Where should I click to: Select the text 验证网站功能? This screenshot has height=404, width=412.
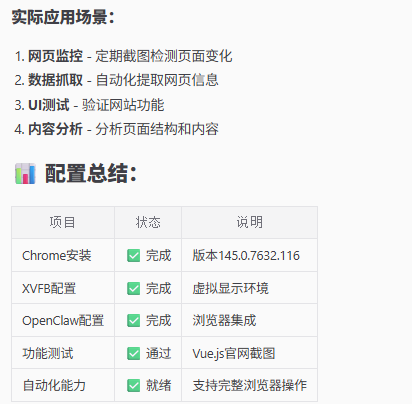point(123,105)
